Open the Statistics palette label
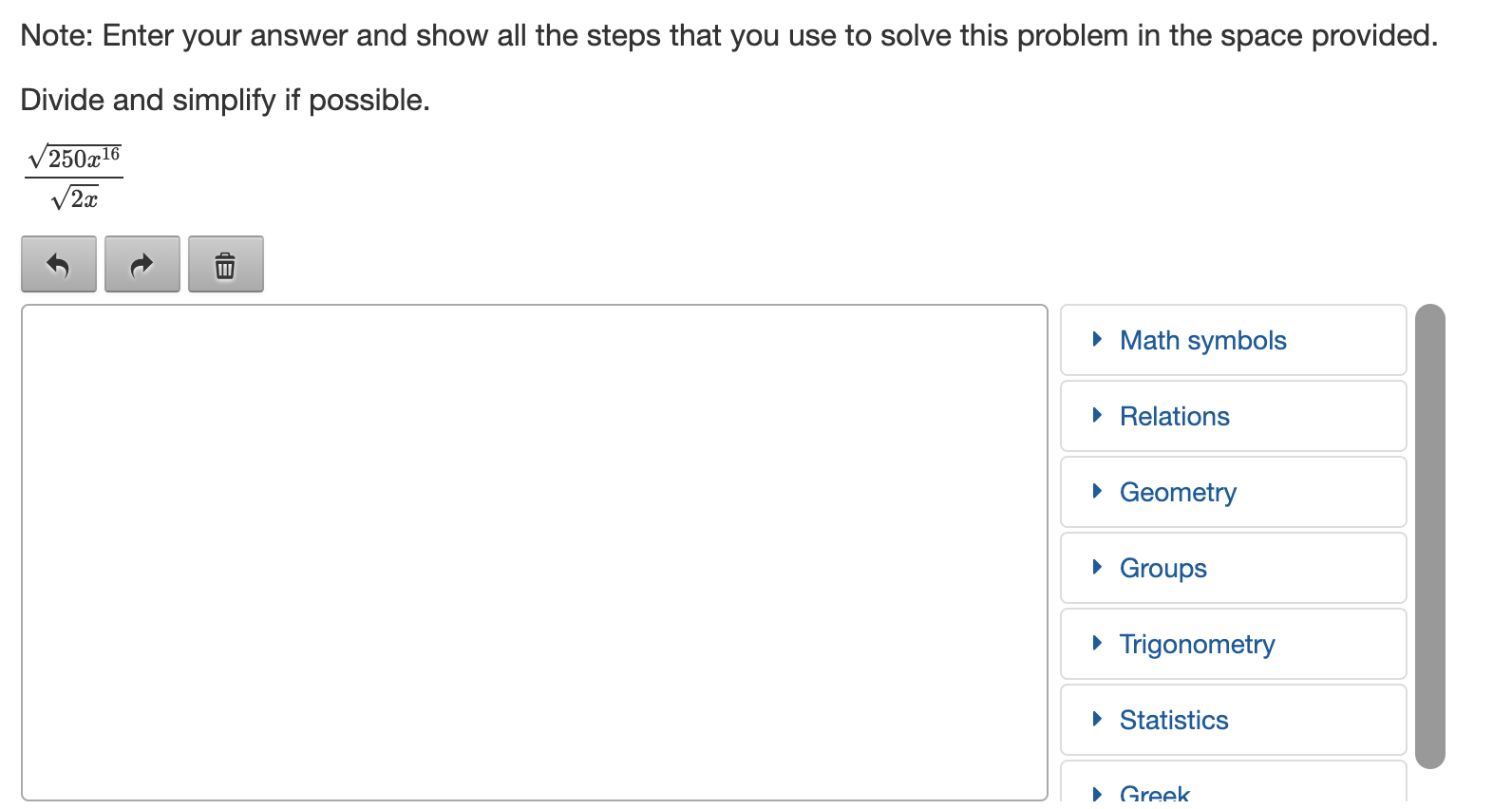This screenshot has width=1512, height=809. click(1175, 721)
